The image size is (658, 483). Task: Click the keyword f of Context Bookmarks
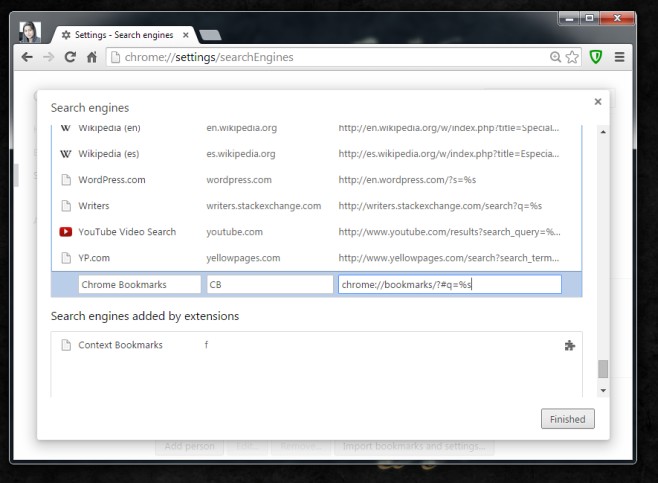(x=206, y=345)
